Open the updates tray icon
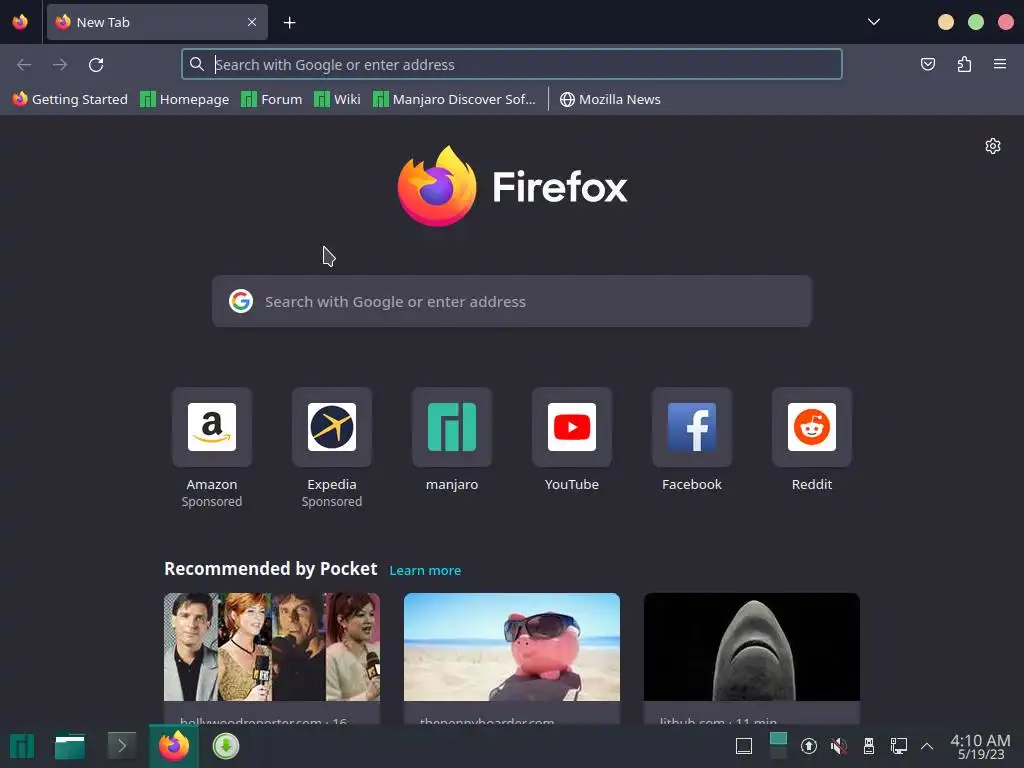Screen dimensions: 1024x768 point(808,746)
